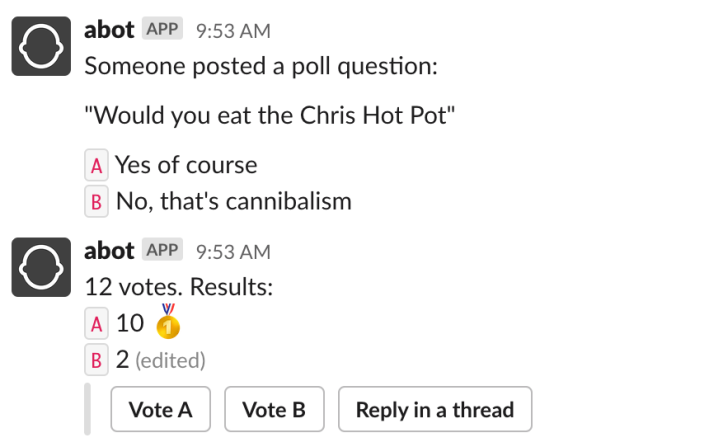Click the 9:53 AM timestamp of poll question

click(233, 31)
